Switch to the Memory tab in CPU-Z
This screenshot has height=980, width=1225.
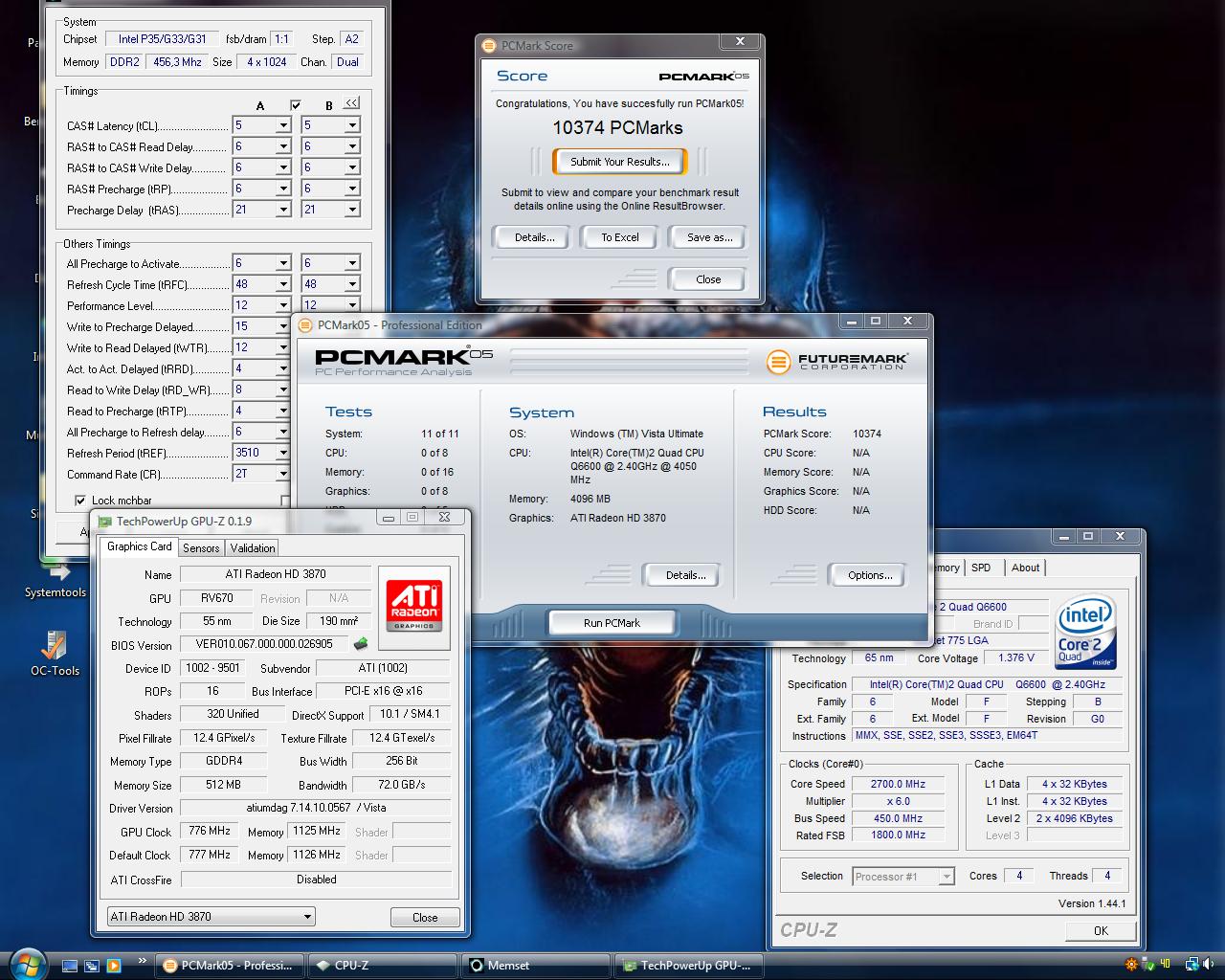(946, 568)
